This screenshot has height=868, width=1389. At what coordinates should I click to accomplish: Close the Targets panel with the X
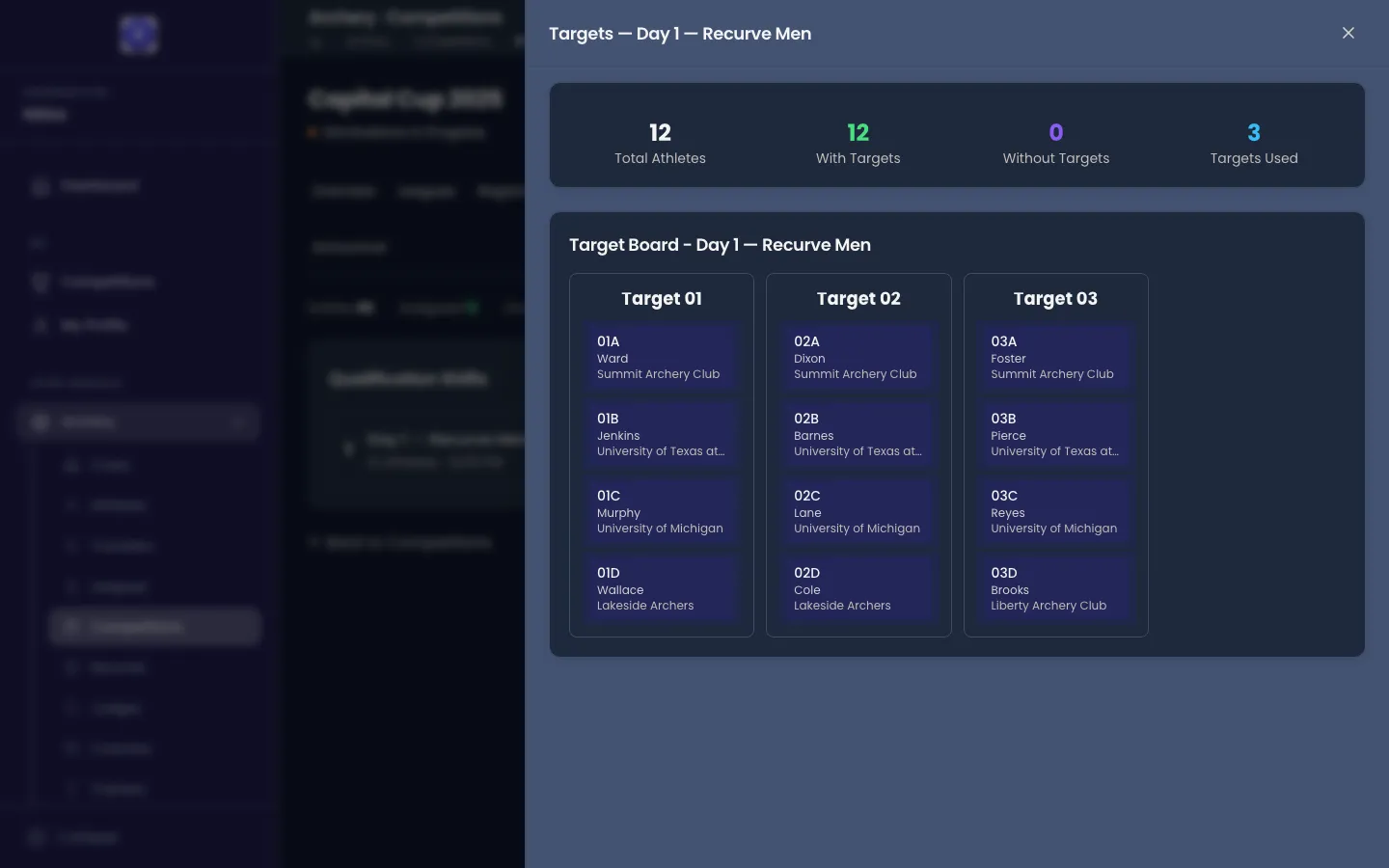pyautogui.click(x=1348, y=34)
